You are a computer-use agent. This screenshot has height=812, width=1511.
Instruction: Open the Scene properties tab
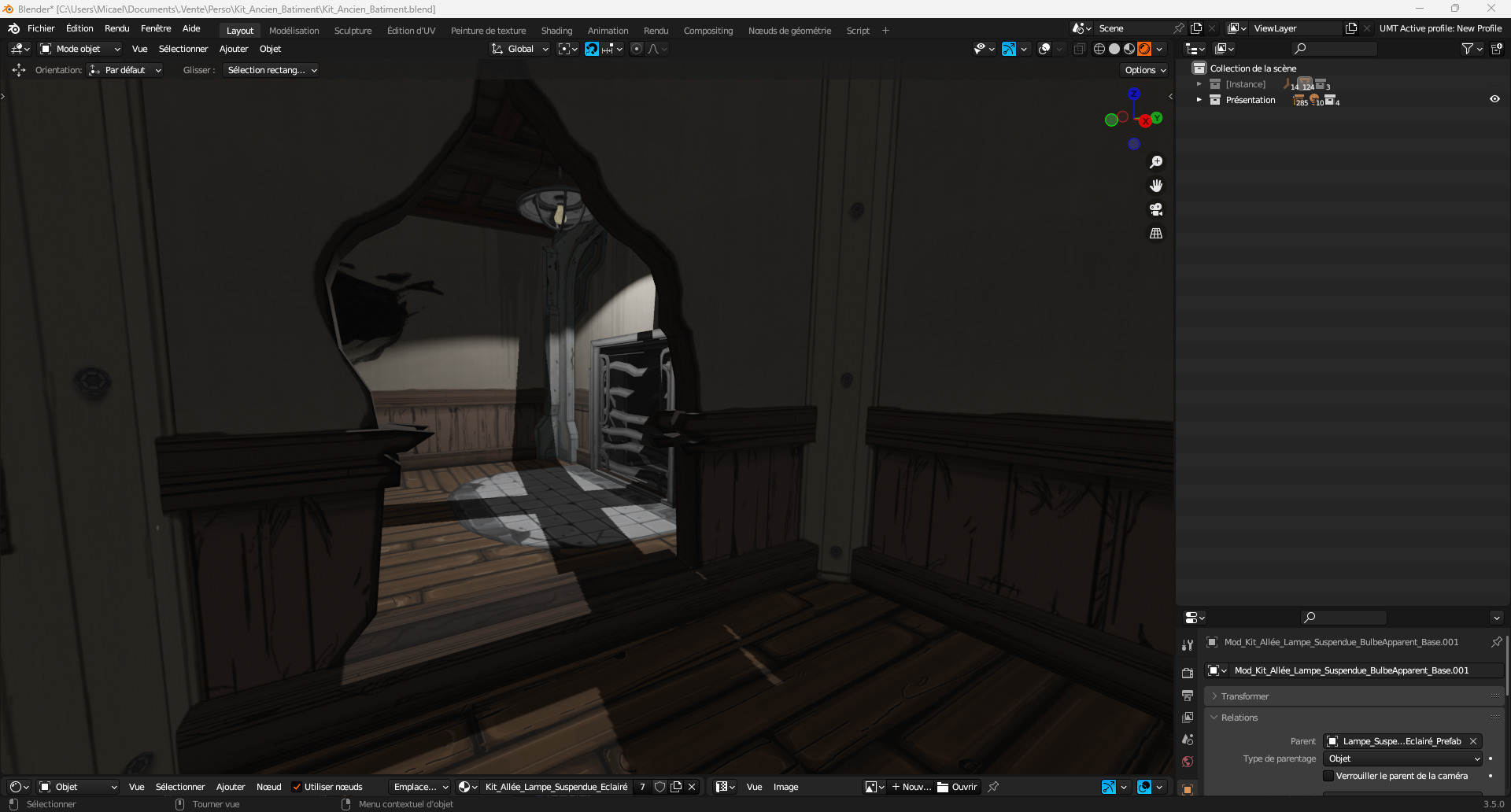coord(1188,740)
